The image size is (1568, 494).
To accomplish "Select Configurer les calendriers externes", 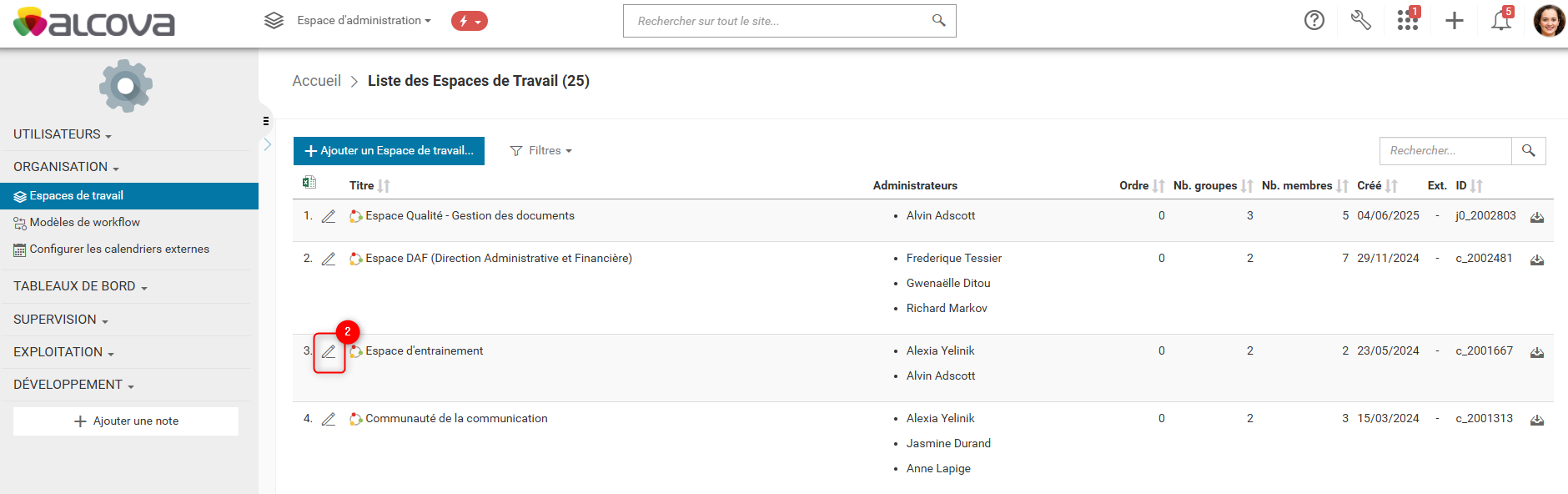I will [119, 249].
